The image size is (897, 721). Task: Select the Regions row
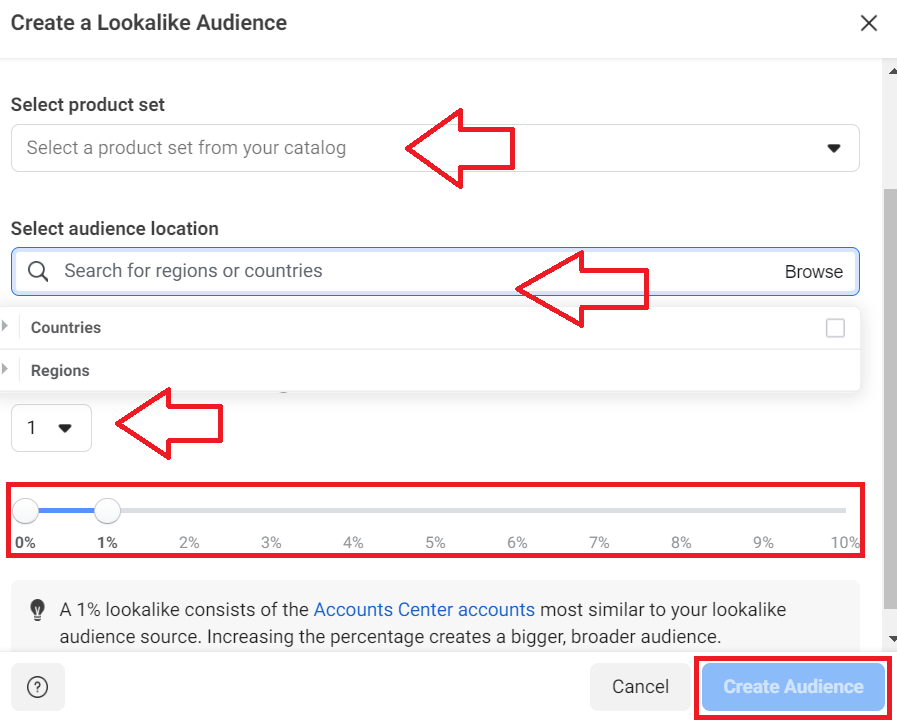[x=430, y=371]
